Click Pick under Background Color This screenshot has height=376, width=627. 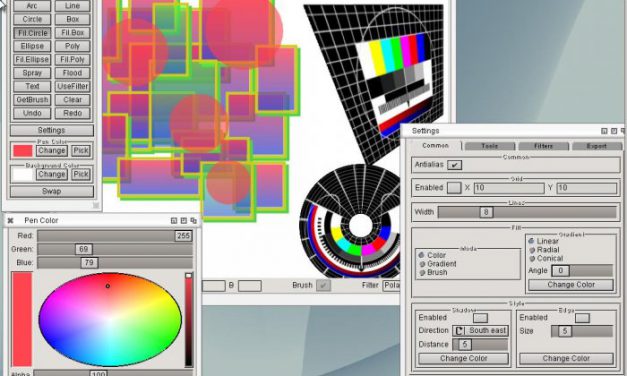click(81, 174)
